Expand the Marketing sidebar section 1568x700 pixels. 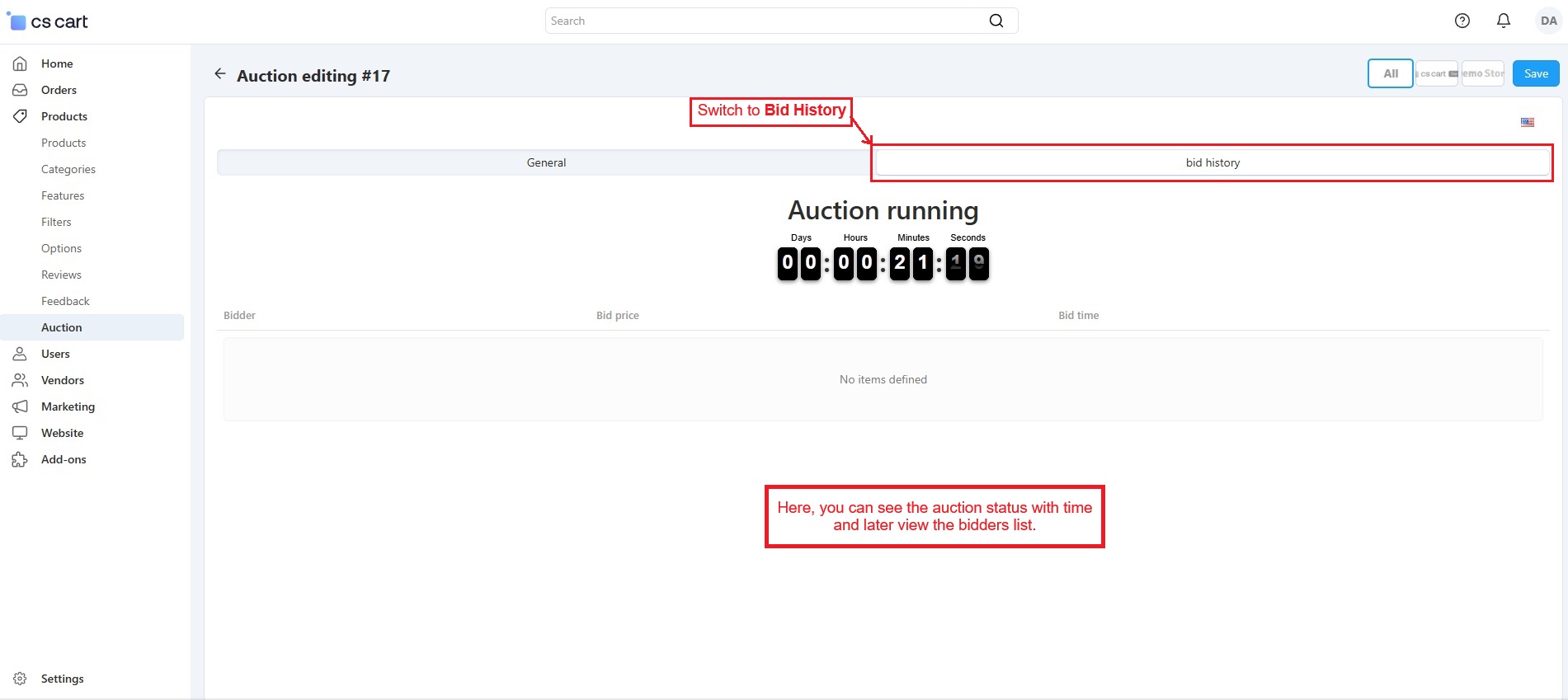point(68,406)
